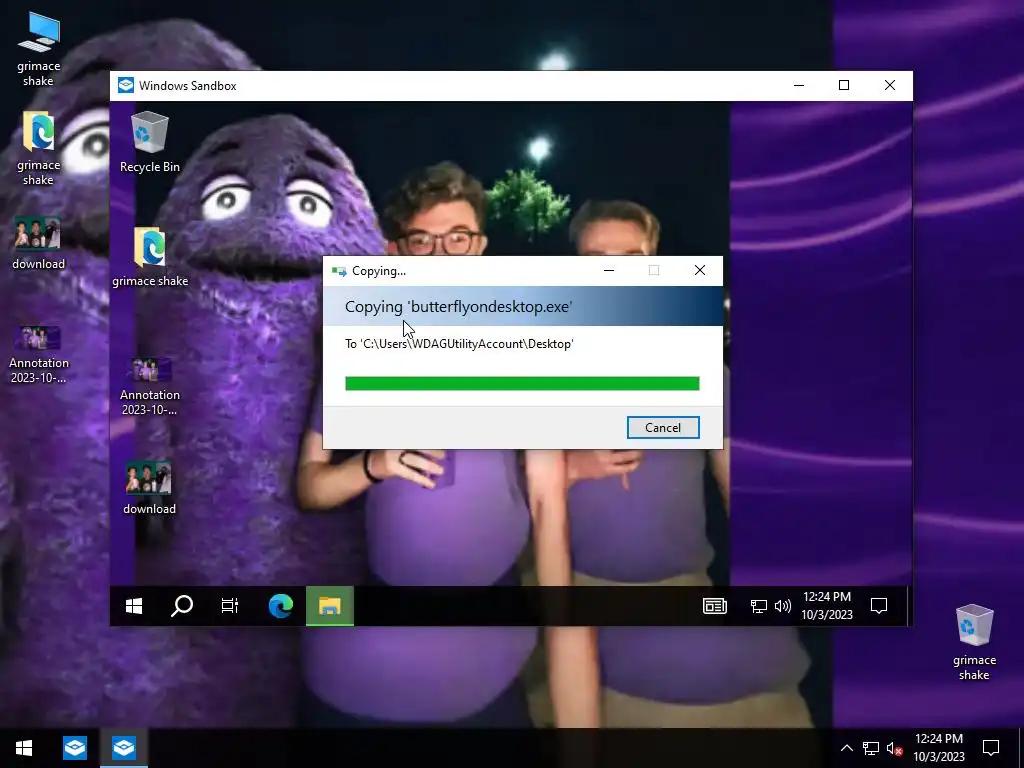Viewport: 1024px width, 768px height.
Task: Open the host notification center
Action: (x=991, y=748)
